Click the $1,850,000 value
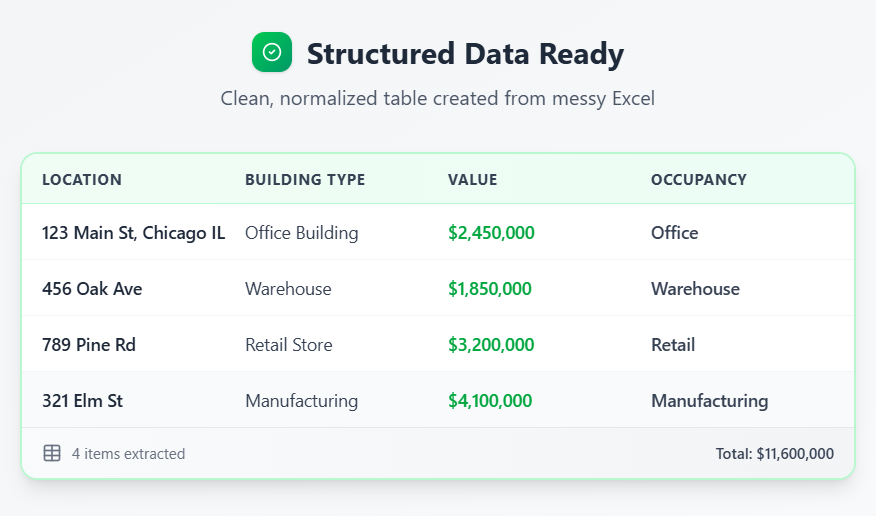This screenshot has width=876, height=516. point(489,289)
